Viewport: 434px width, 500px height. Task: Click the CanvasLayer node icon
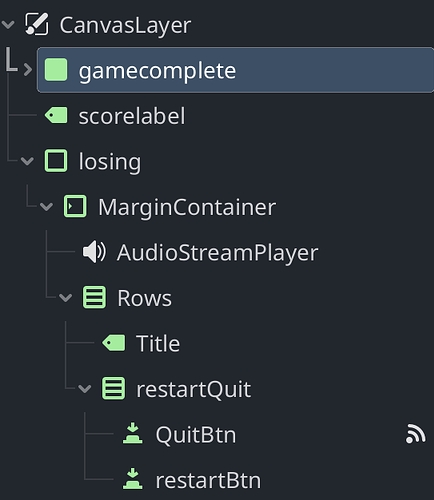click(x=37, y=24)
